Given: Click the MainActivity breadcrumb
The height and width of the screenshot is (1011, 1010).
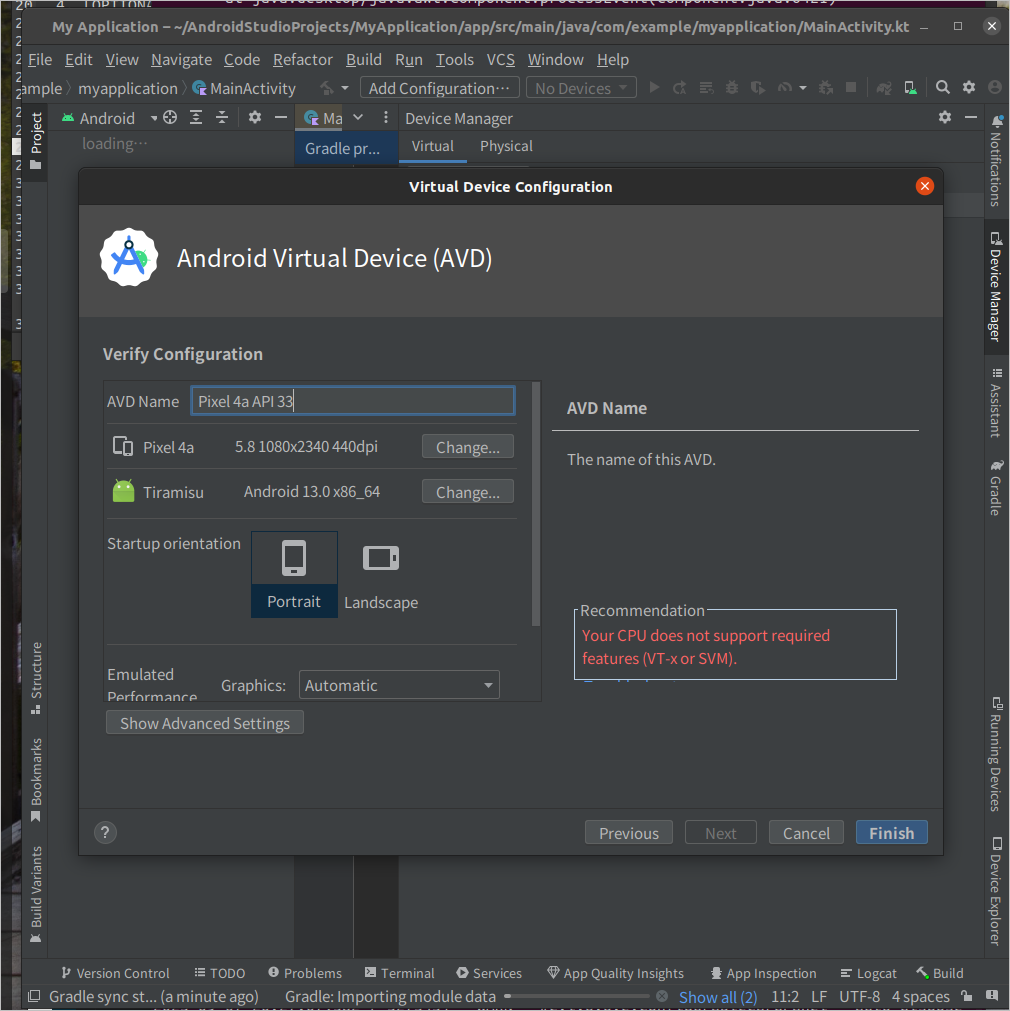Looking at the screenshot, I should tap(244, 88).
